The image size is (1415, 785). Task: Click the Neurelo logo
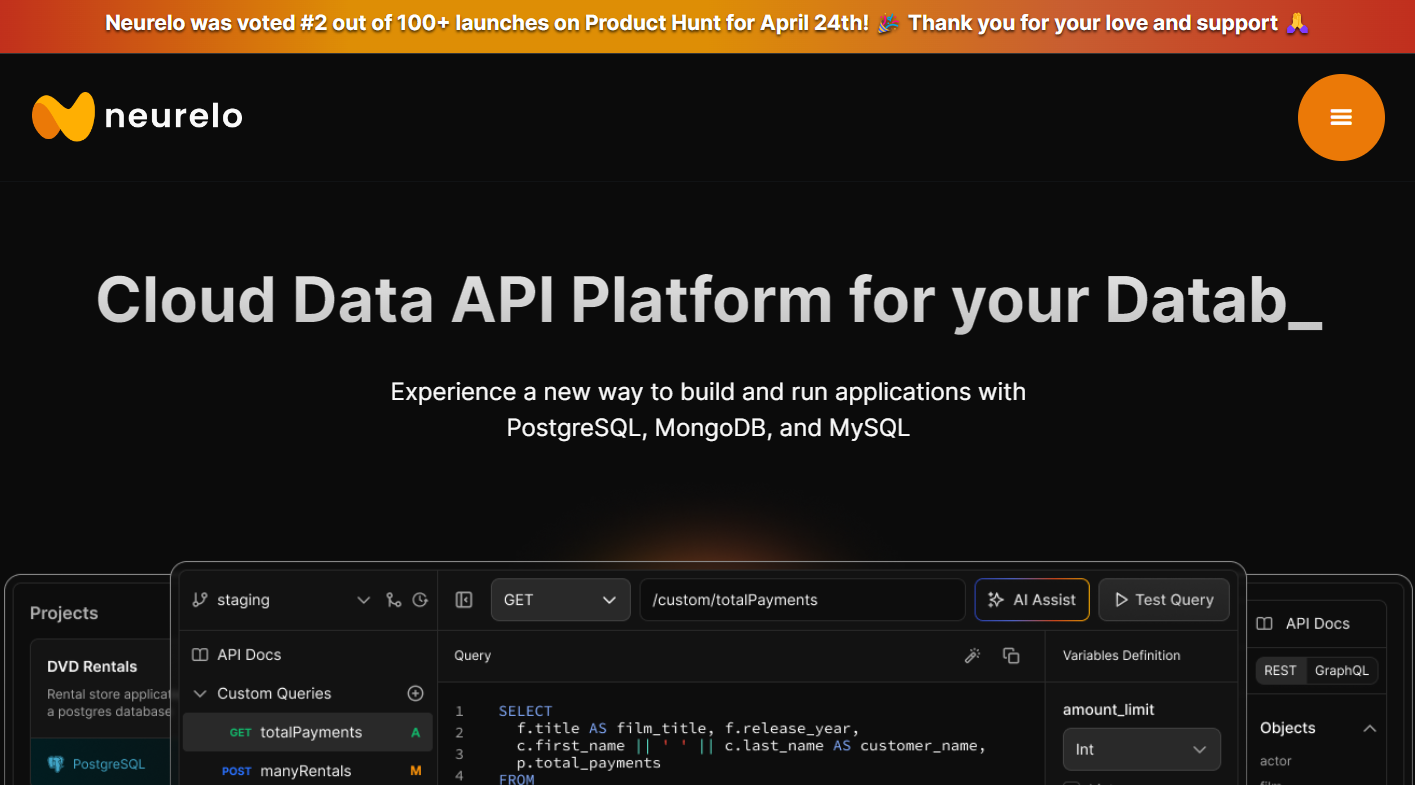click(x=137, y=117)
